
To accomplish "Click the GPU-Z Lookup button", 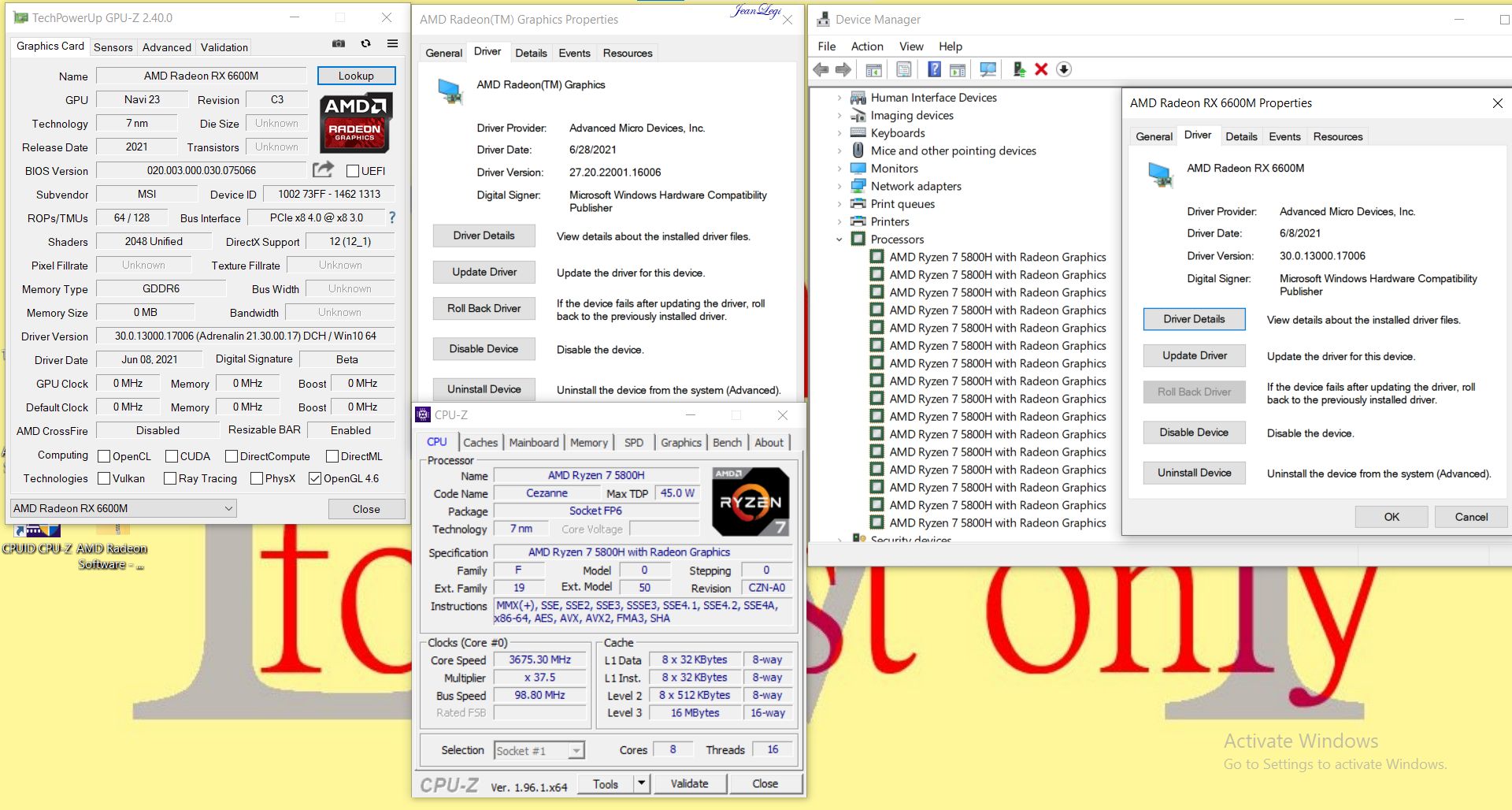I will tap(356, 76).
